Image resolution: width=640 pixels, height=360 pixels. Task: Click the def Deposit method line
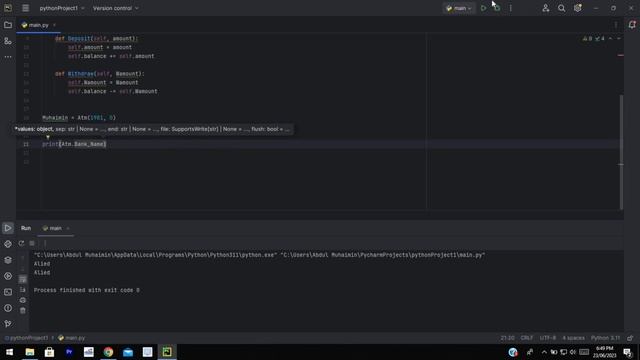coord(96,39)
